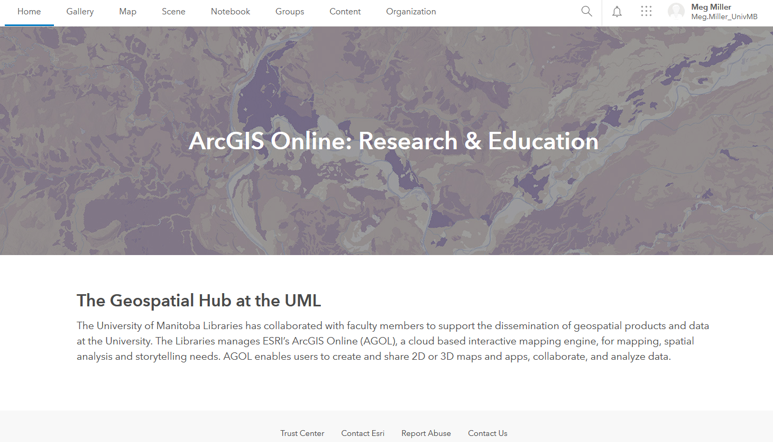
Task: Open the Content tab
Action: pos(345,12)
